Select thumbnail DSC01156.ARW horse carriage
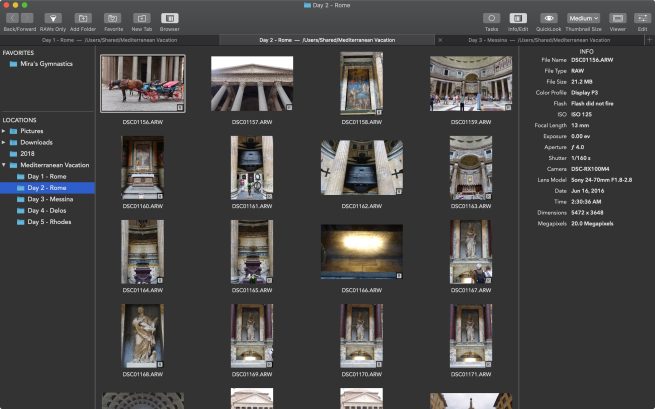Viewport: 655px width, 409px height. tap(143, 84)
